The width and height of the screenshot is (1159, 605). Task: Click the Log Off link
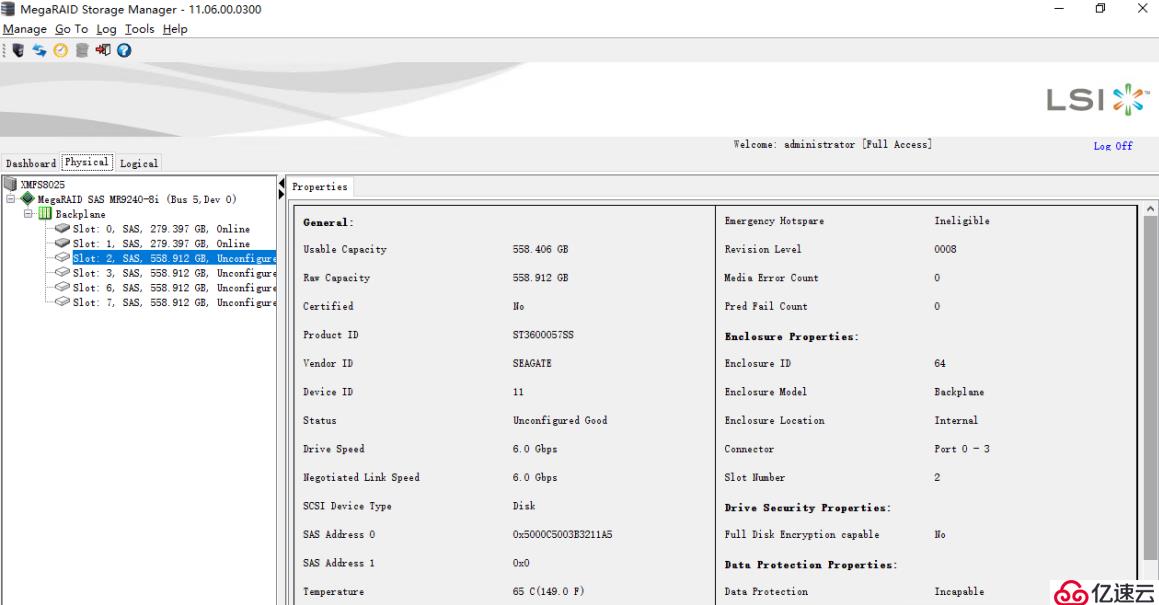coord(1112,146)
